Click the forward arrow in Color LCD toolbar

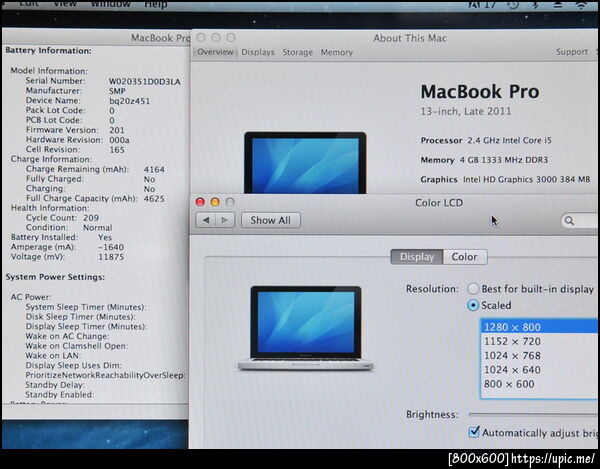pyautogui.click(x=225, y=220)
